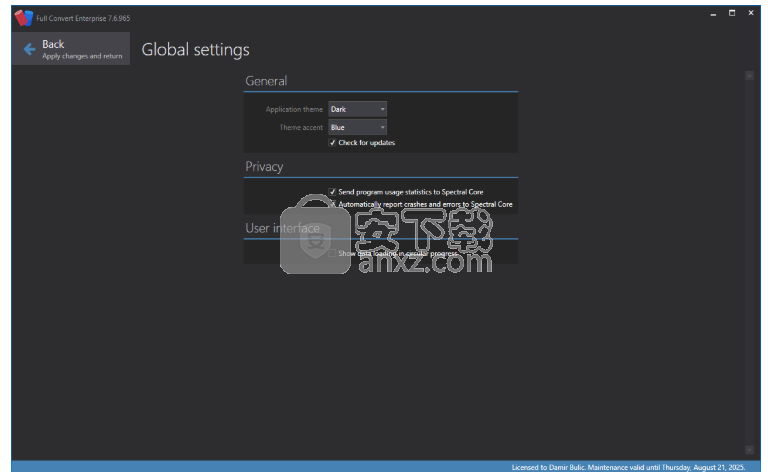Click the scrollbar down arrow
Viewport: 776px width, 472px height.
pyautogui.click(x=750, y=450)
